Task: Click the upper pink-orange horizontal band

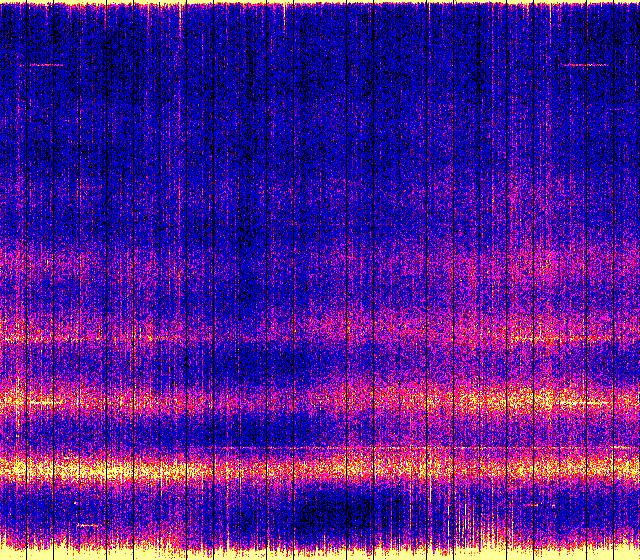Action: pyautogui.click(x=320, y=332)
